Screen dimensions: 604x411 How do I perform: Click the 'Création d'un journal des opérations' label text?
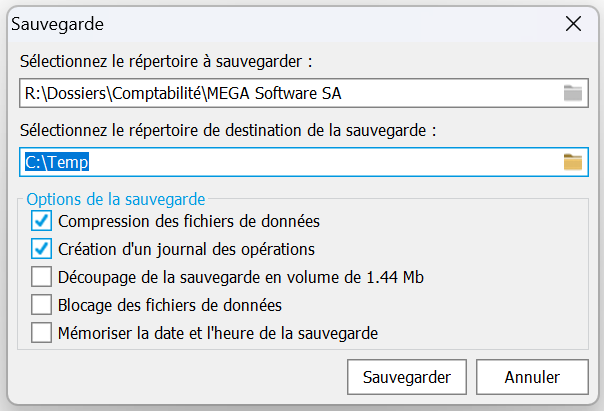click(187, 248)
